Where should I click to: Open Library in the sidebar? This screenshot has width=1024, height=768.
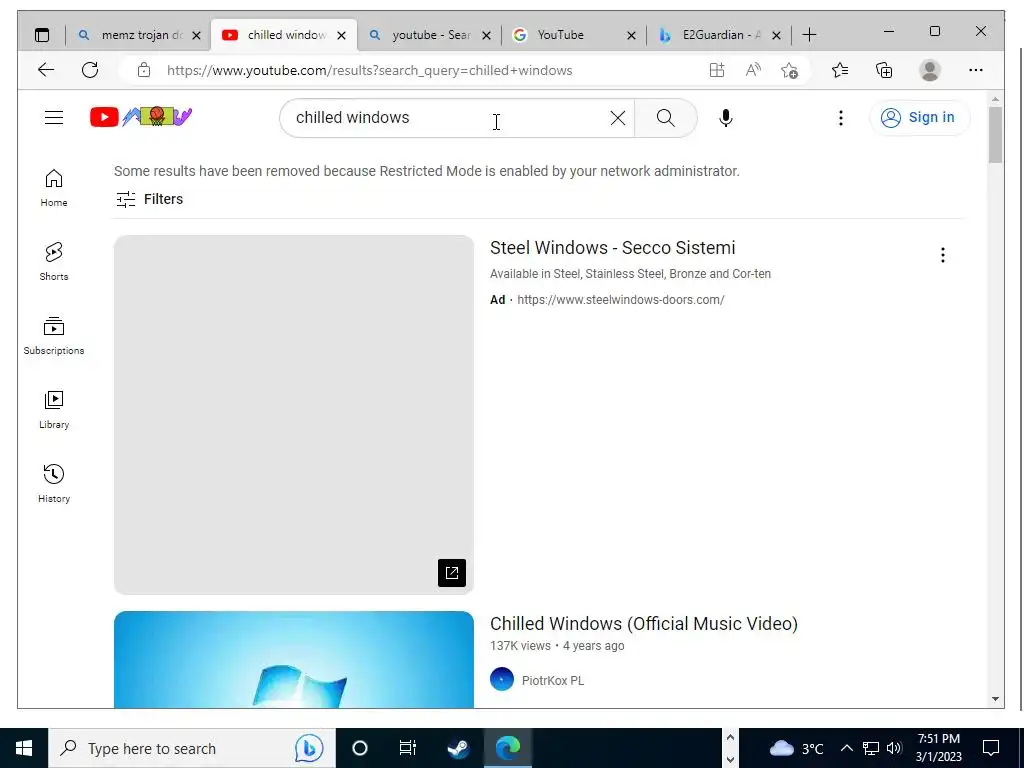click(x=54, y=409)
